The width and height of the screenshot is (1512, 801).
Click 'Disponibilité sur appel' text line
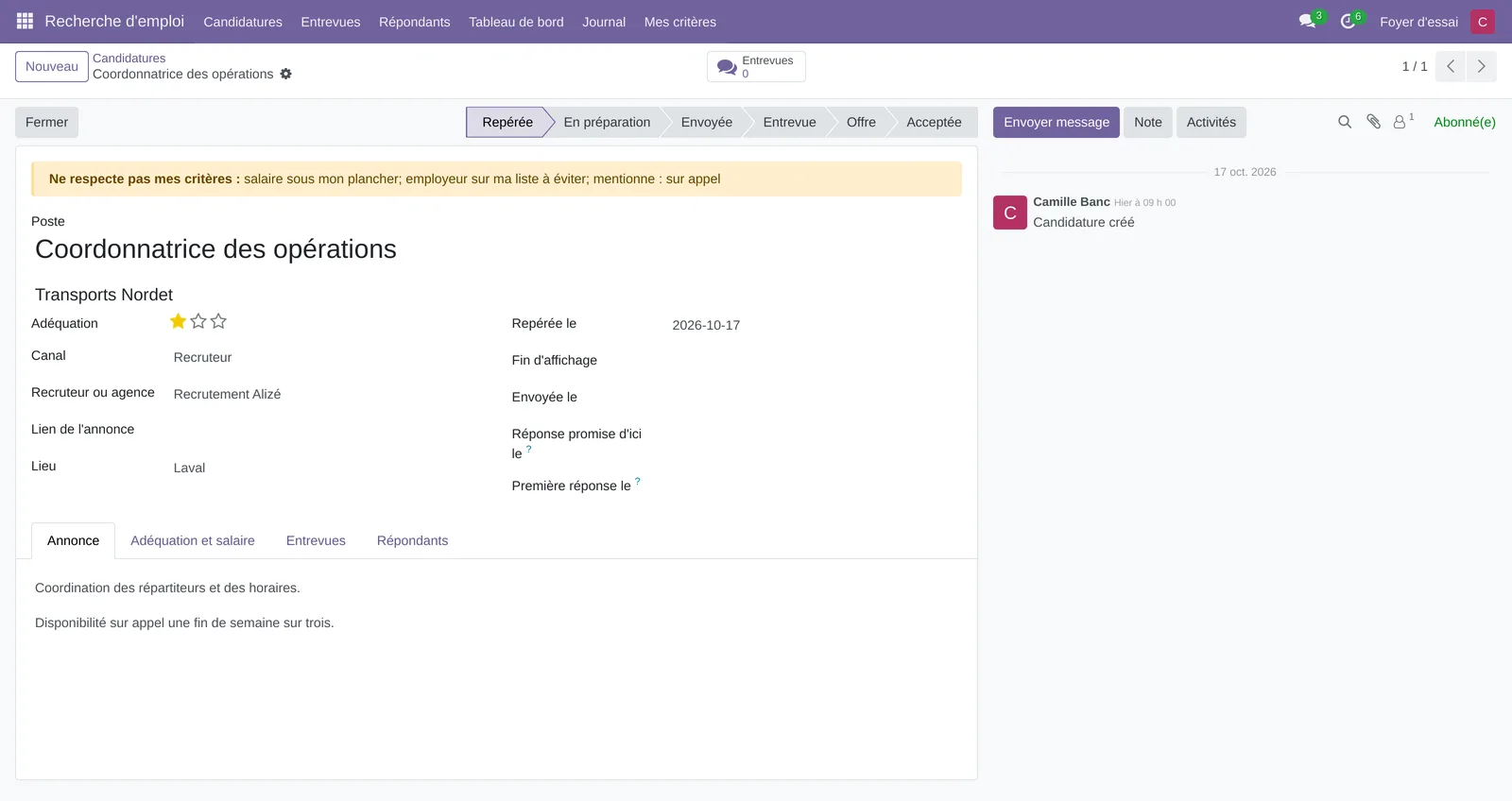click(184, 622)
